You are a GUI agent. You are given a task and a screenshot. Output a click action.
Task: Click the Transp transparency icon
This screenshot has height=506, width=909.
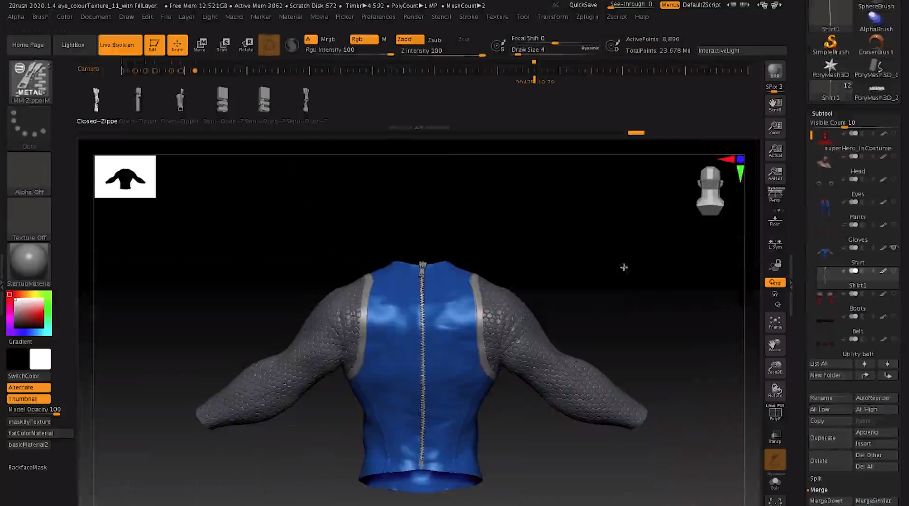coord(775,437)
